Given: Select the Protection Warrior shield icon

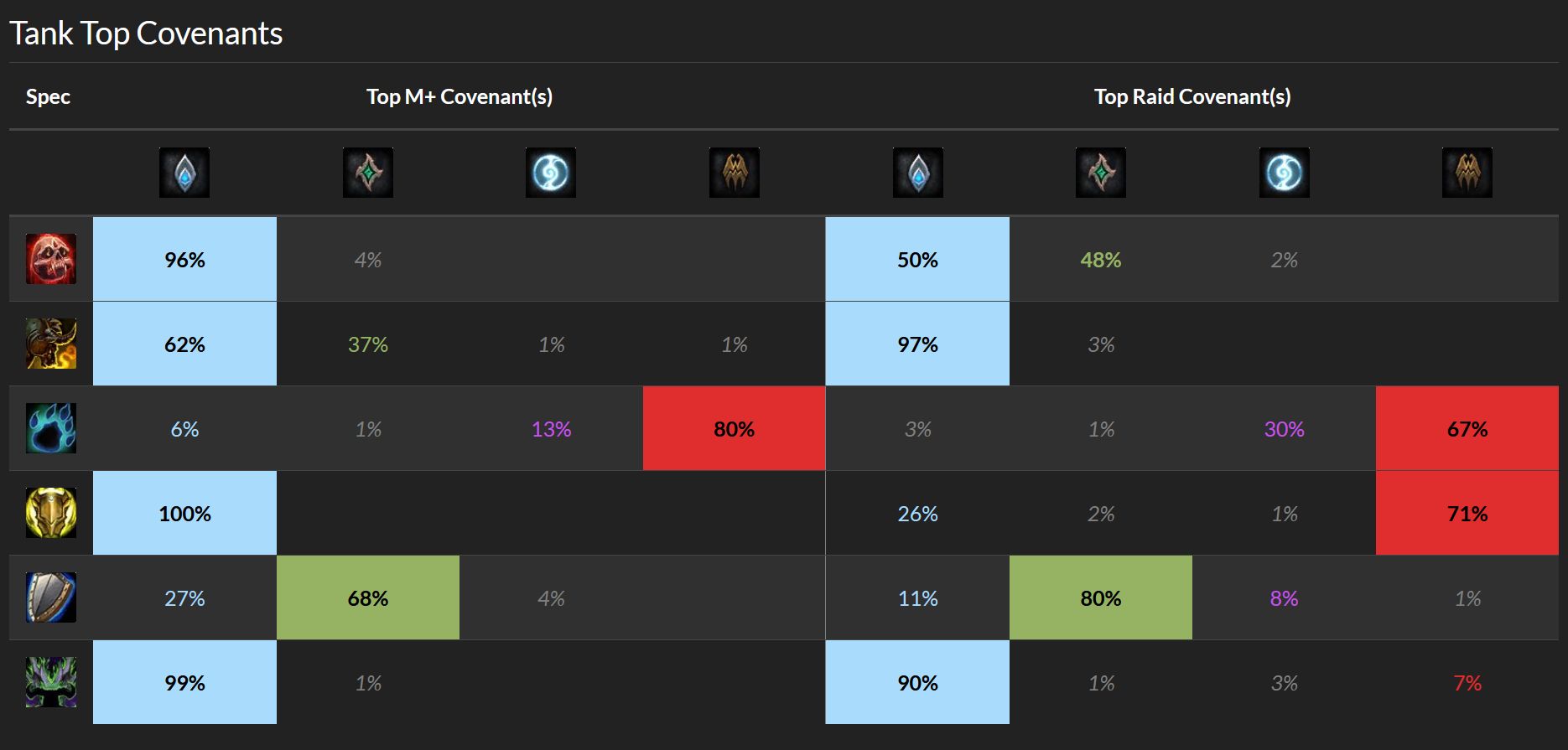Looking at the screenshot, I should coord(51,597).
